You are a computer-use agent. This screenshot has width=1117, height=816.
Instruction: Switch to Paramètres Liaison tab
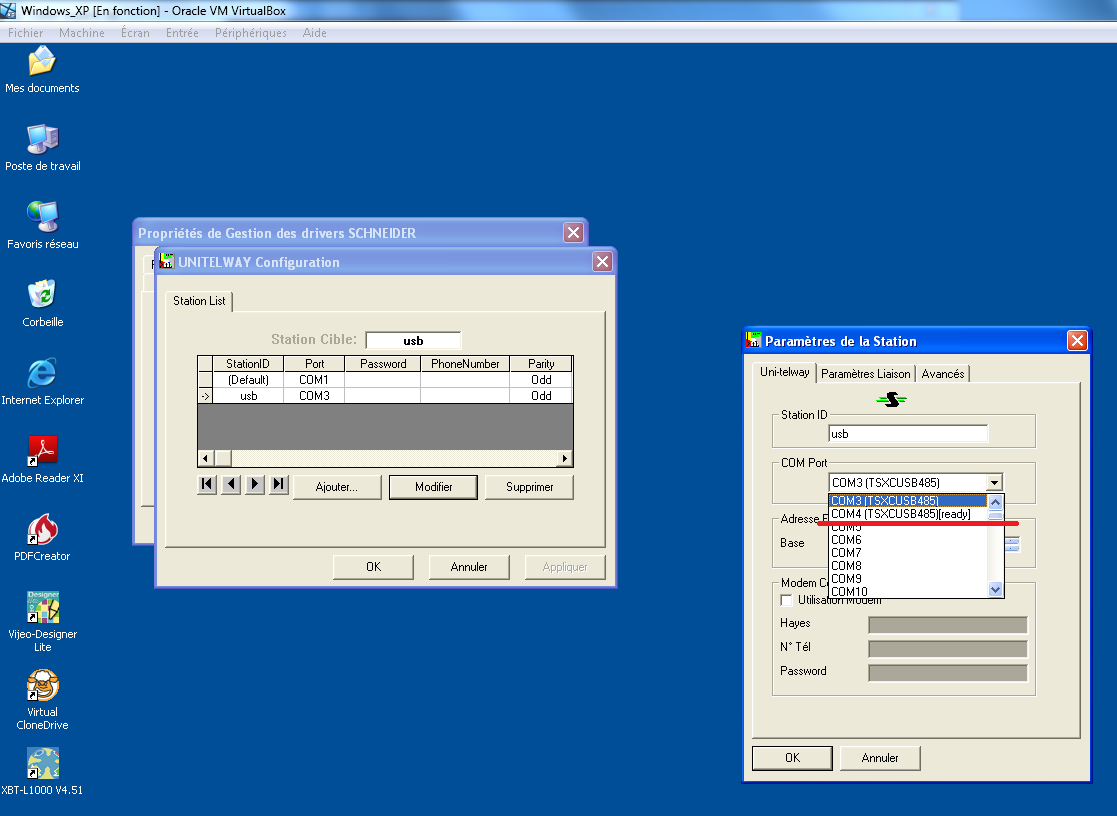866,374
